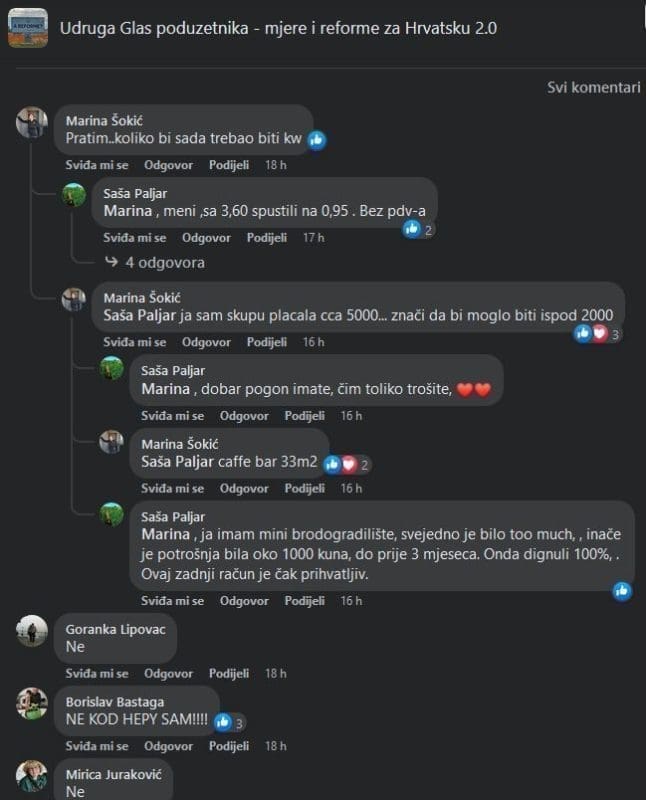Click Saša Paljar's first reply avatar
The height and width of the screenshot is (800, 646).
point(75,195)
